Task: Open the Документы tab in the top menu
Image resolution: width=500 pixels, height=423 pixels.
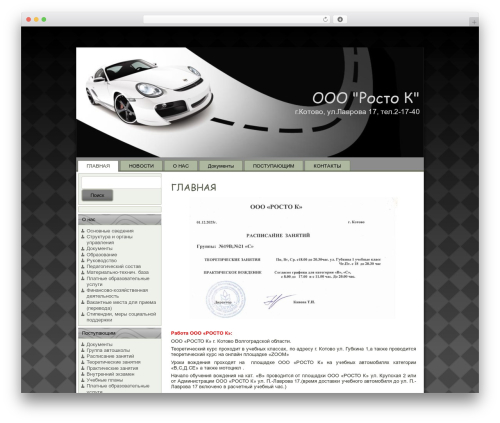Action: 221,166
